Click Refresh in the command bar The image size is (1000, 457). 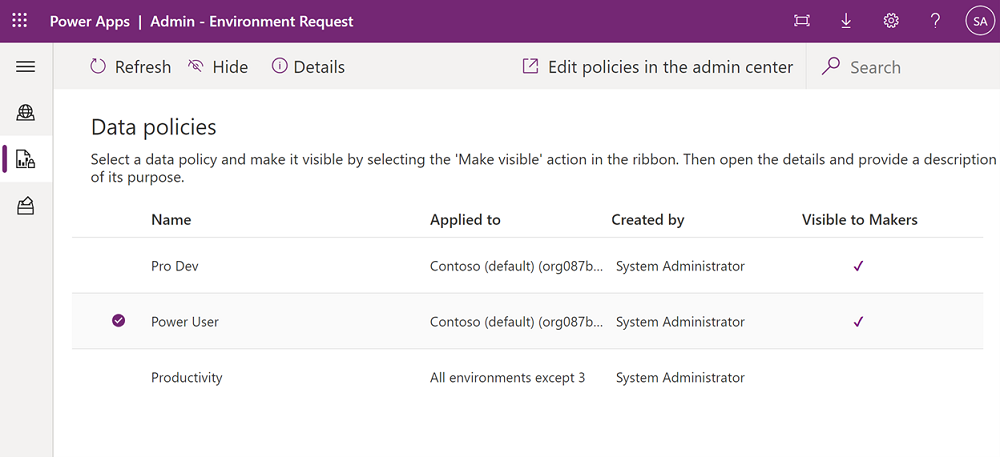(131, 67)
